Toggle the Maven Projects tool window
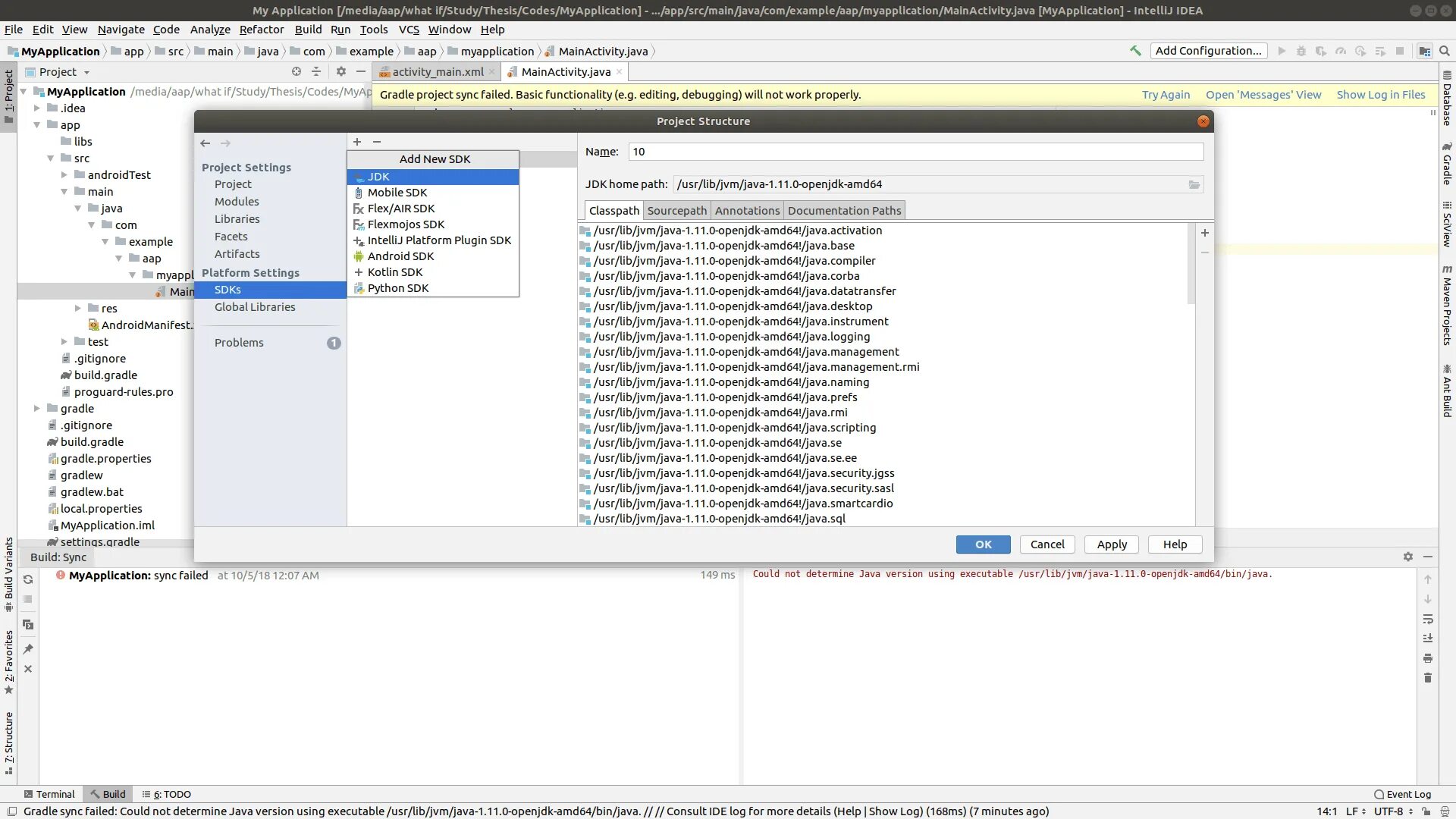 pos(1447,306)
